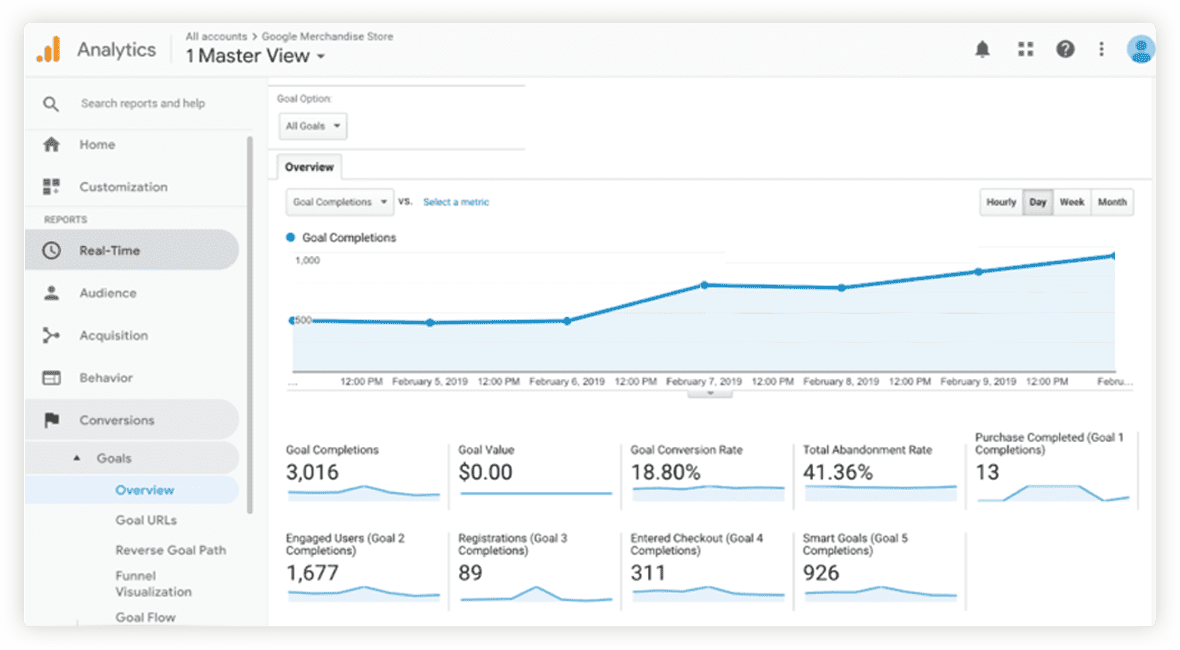The width and height of the screenshot is (1180, 650).
Task: Open Real-Time reports clock icon
Action: click(x=51, y=251)
